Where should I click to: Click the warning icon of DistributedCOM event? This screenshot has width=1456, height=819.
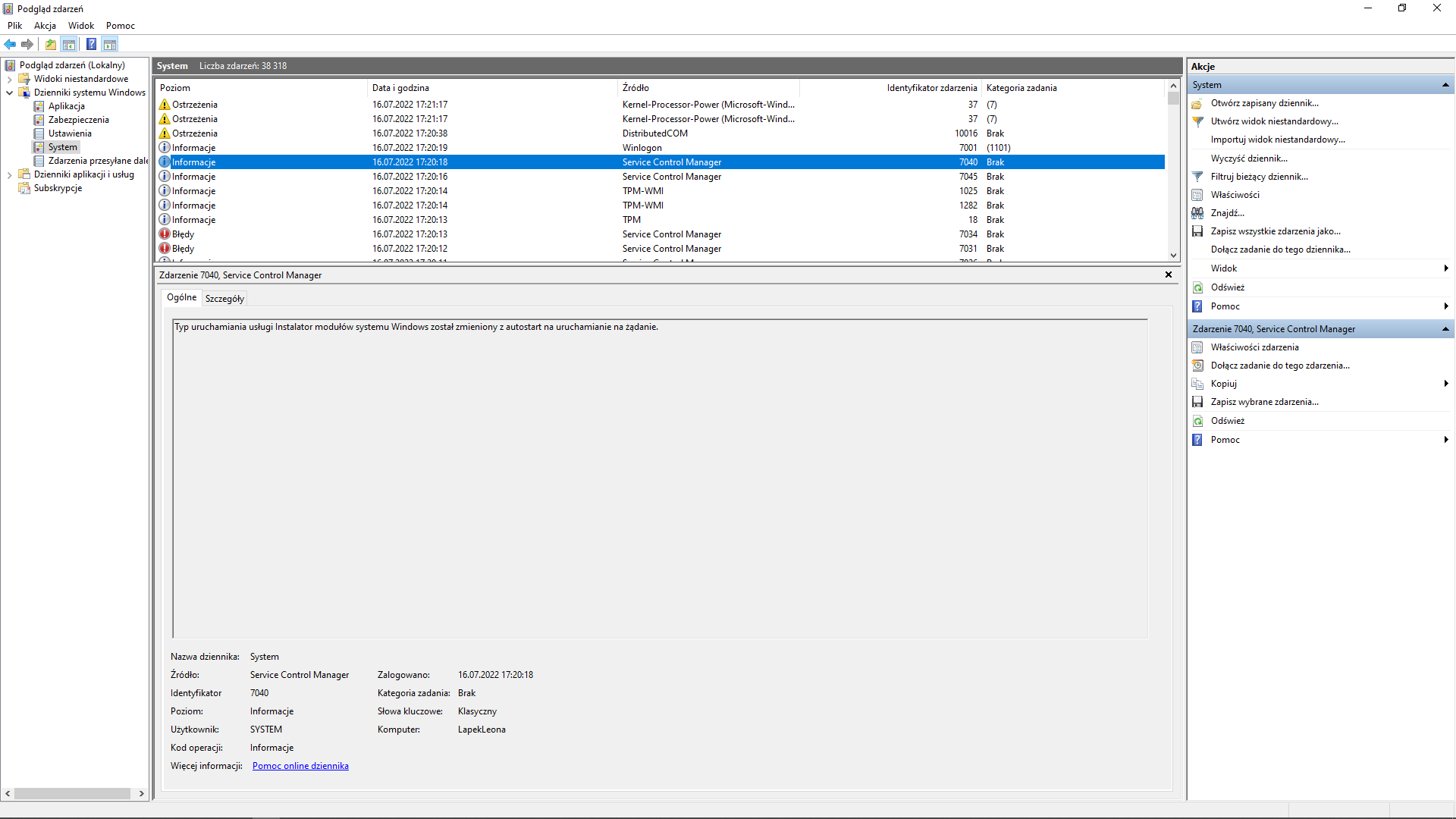164,133
